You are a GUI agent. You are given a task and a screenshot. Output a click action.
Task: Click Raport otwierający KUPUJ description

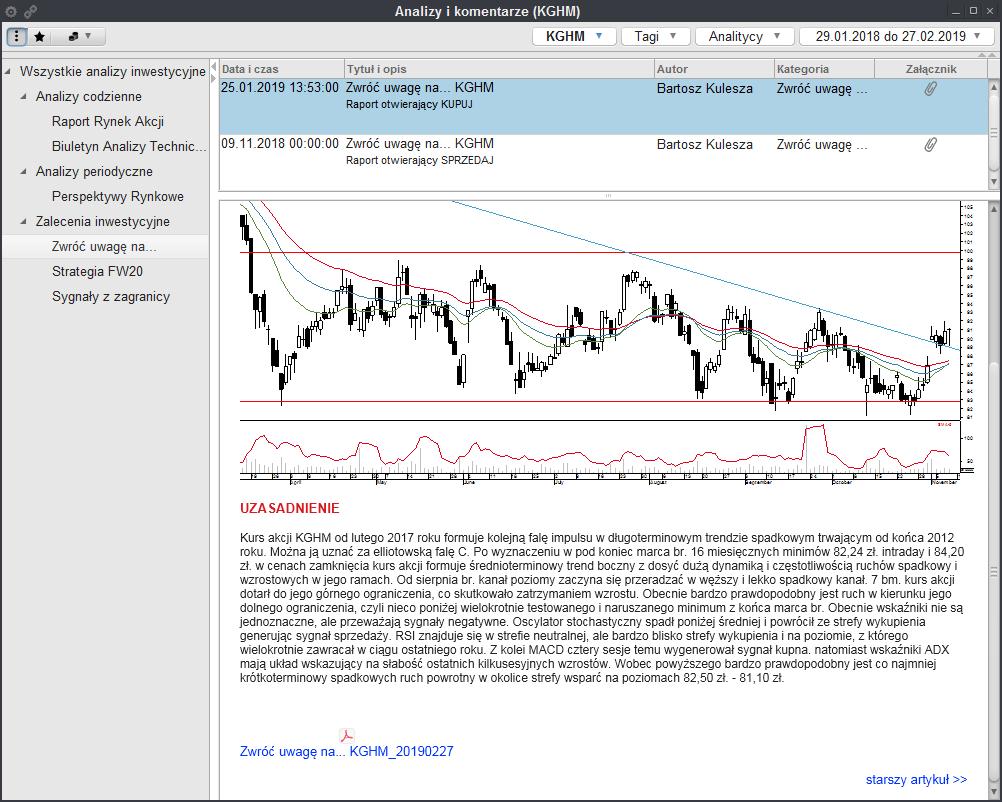[x=410, y=104]
